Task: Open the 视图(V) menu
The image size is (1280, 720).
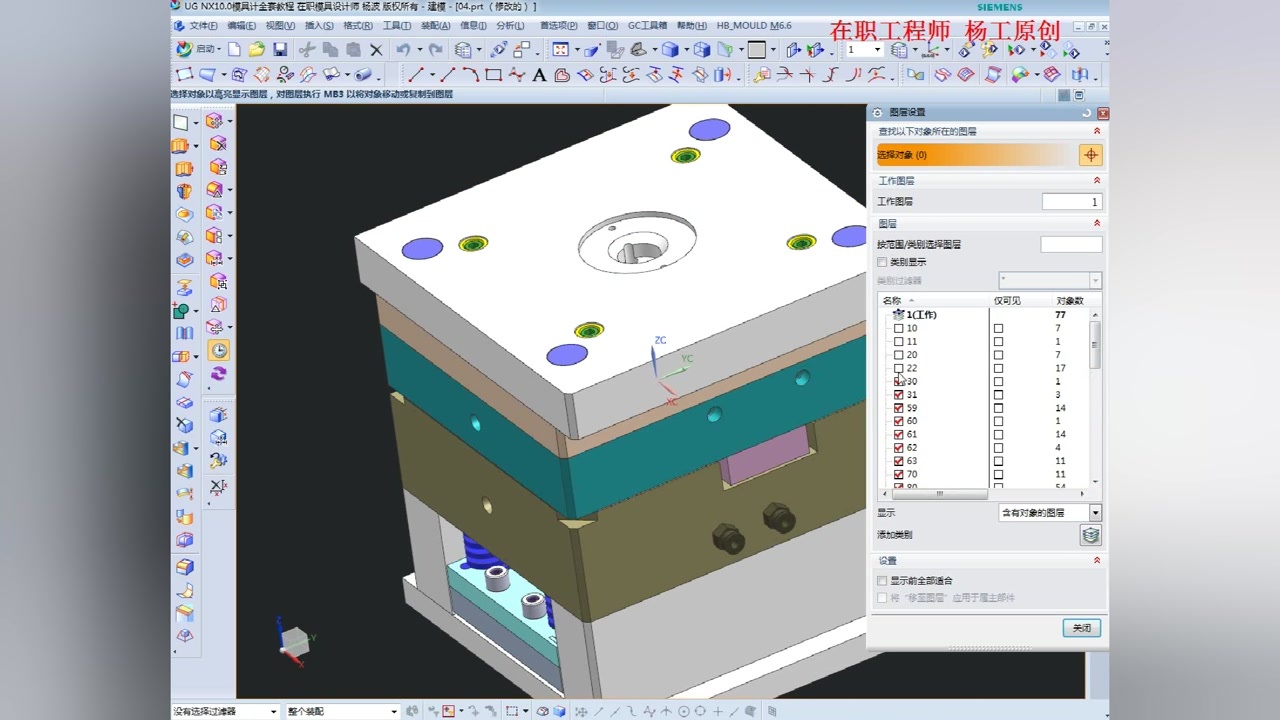Action: 280,25
